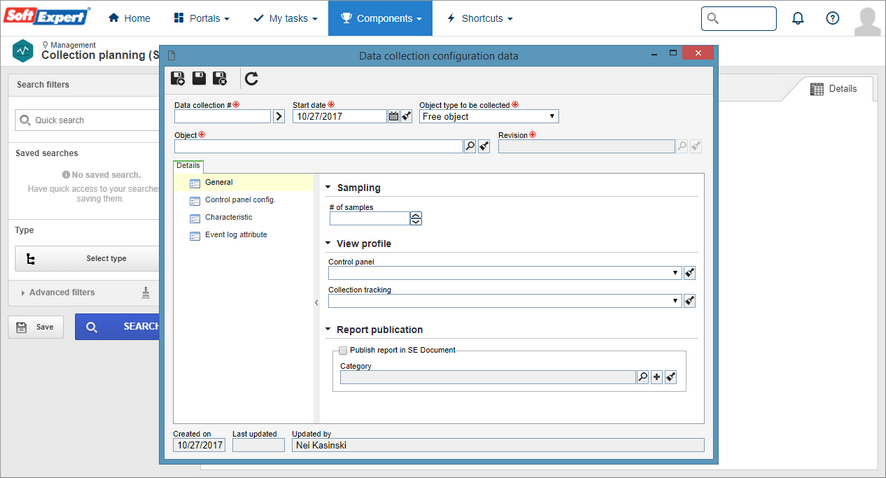Click the Save search button
886x478 pixels.
(x=36, y=327)
